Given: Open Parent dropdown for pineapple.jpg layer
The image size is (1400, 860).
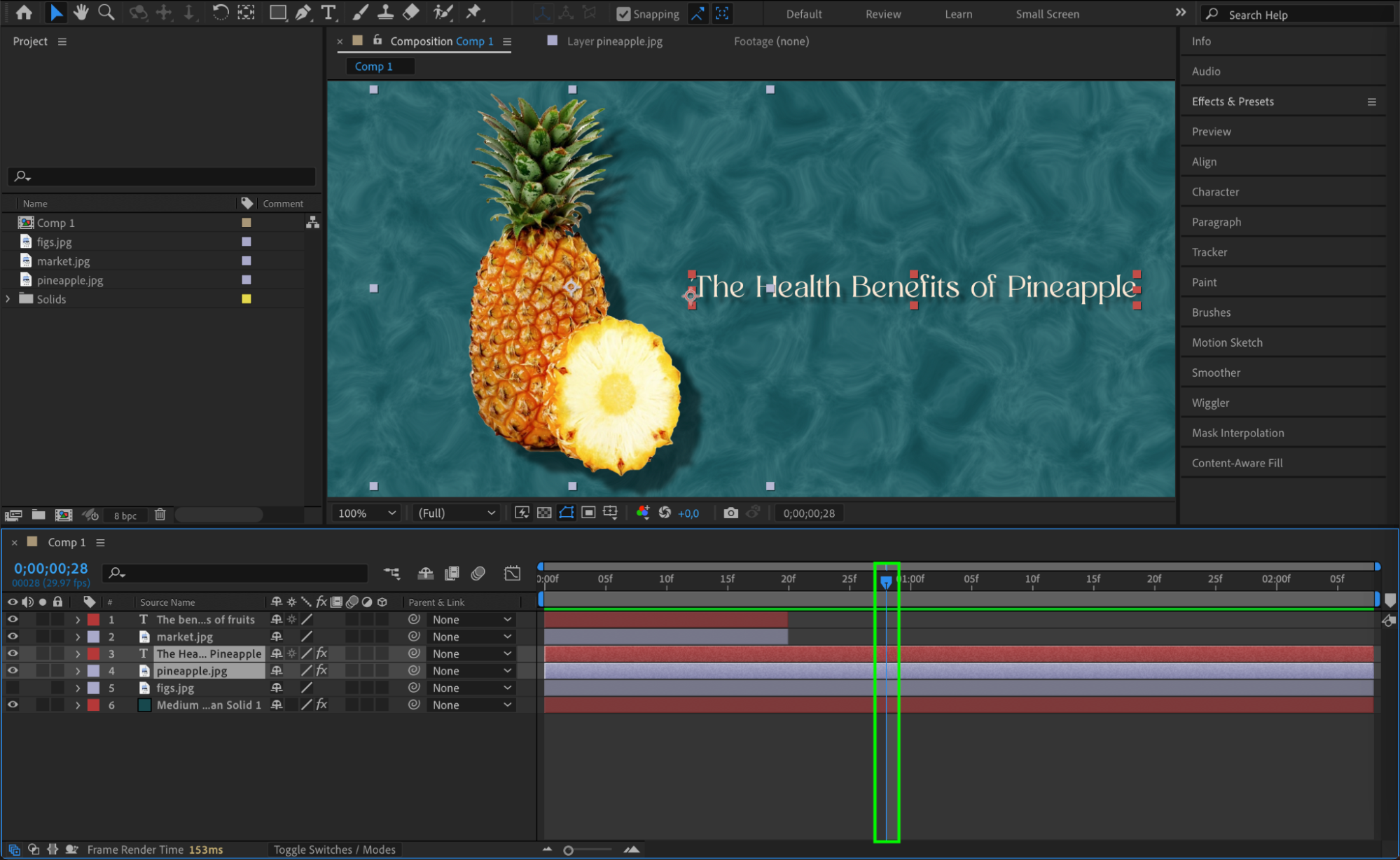Looking at the screenshot, I should tap(471, 671).
